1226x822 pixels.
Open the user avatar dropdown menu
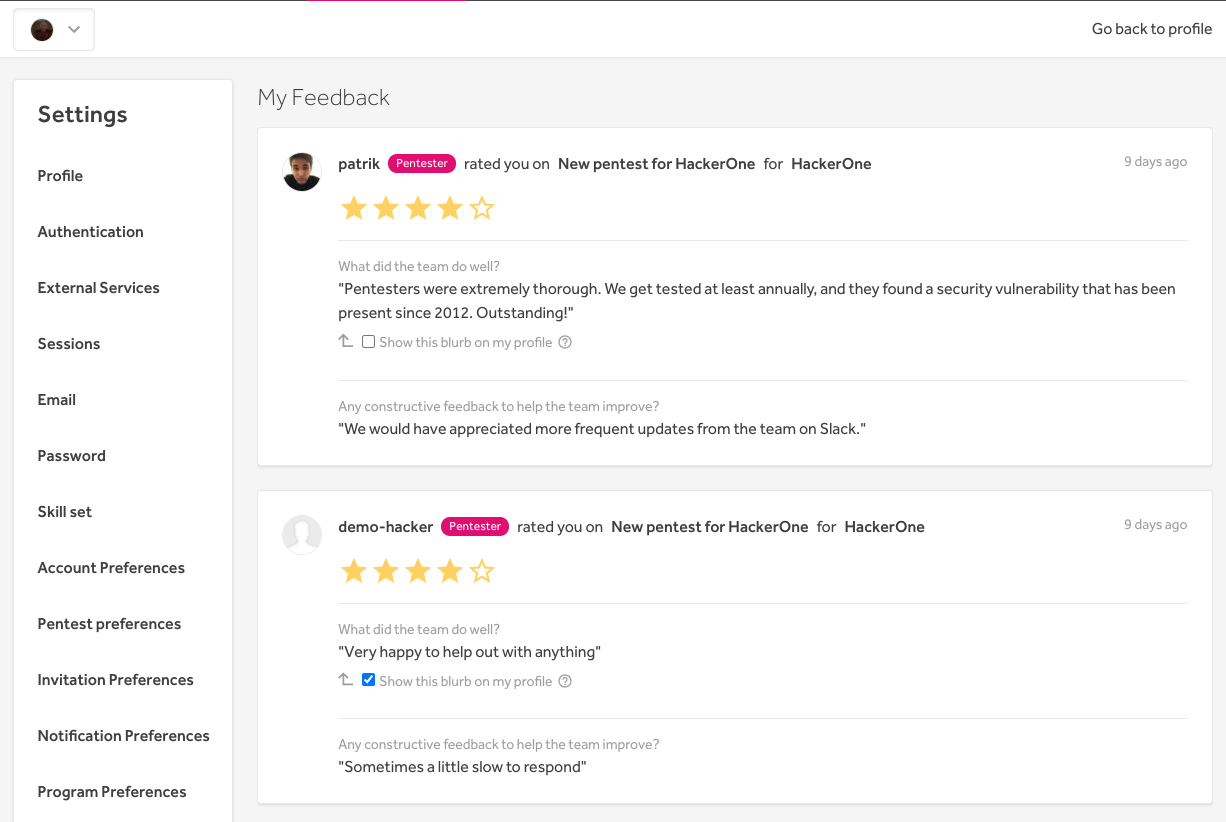[54, 30]
